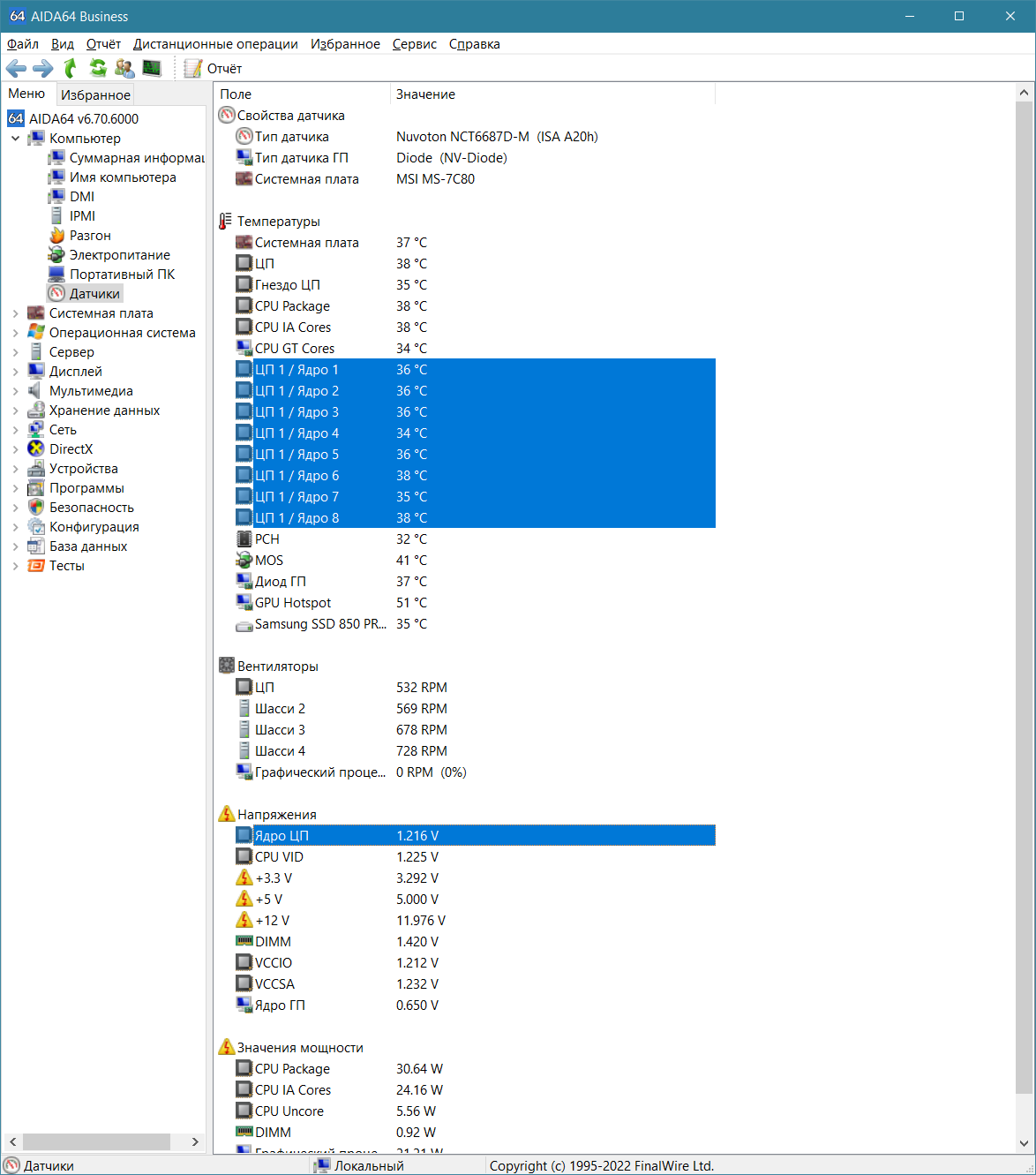
Task: Click the Разгон flame icon
Action: pyautogui.click(x=56, y=236)
